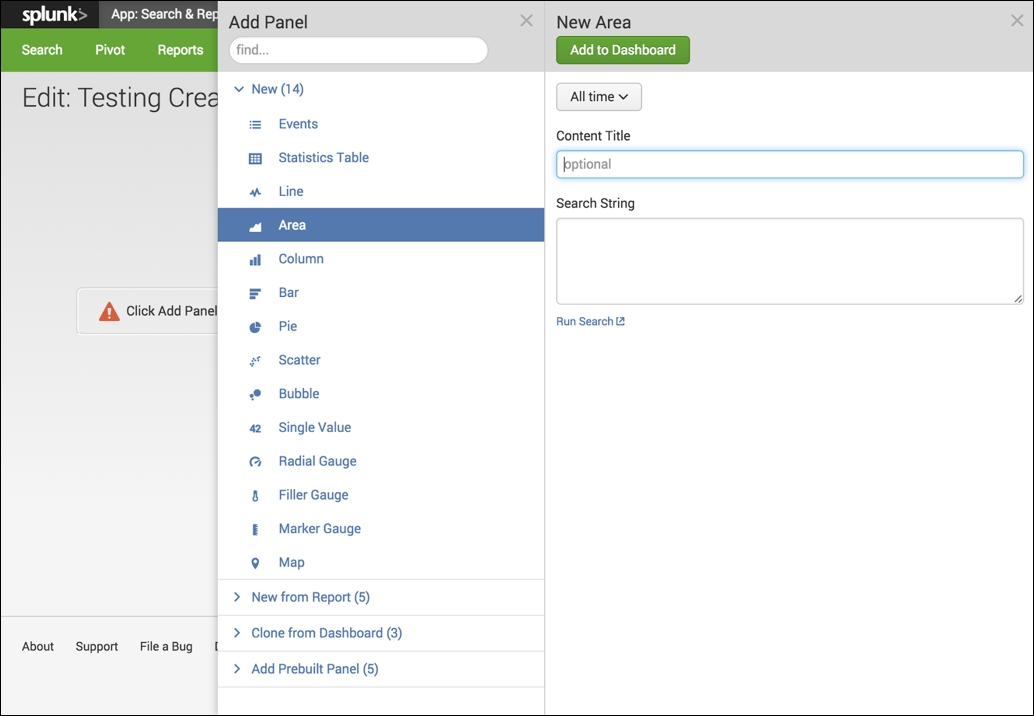This screenshot has width=1034, height=716.
Task: Click the Content Title input field
Action: 789,164
